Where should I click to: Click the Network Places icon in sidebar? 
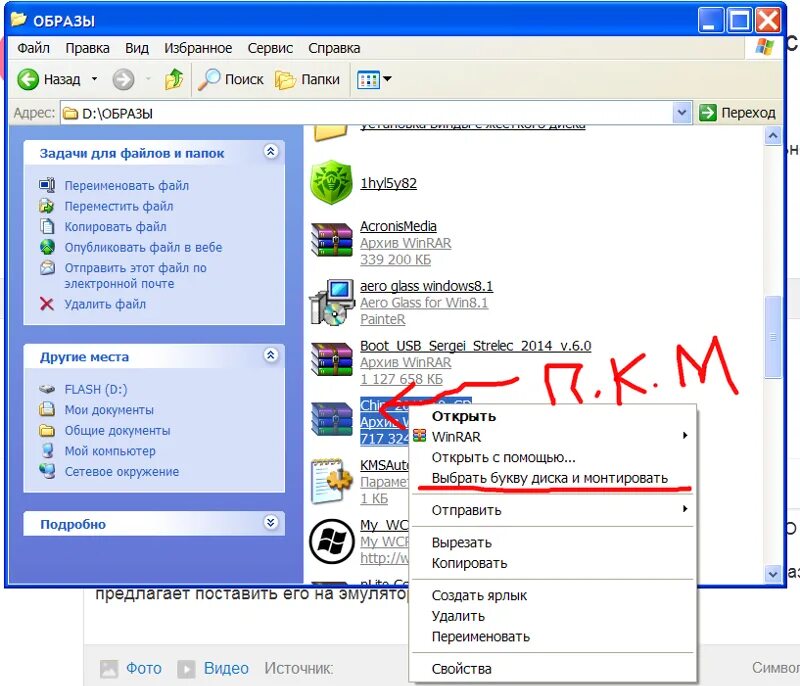[x=47, y=471]
